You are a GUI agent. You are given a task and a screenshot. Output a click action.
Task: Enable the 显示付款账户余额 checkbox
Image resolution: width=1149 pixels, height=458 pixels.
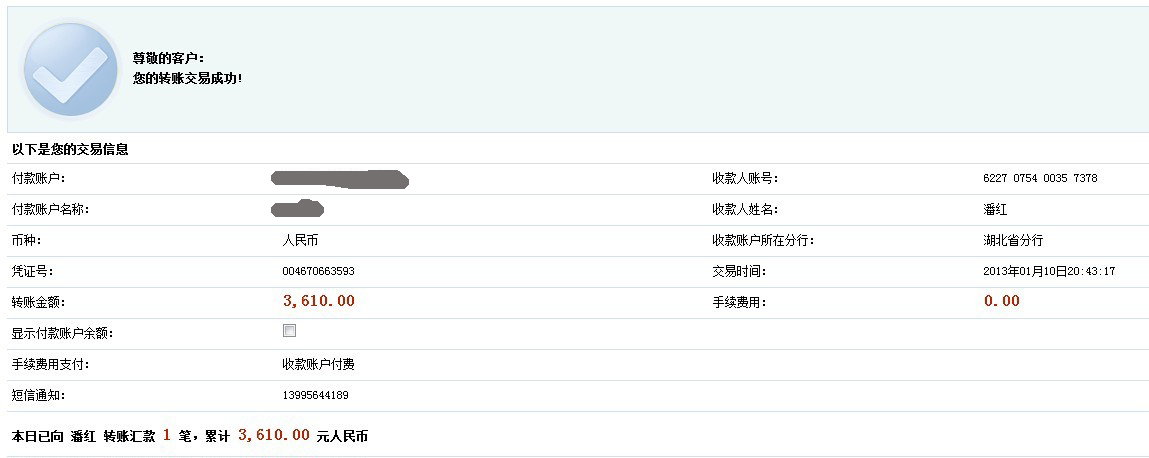coord(289,330)
